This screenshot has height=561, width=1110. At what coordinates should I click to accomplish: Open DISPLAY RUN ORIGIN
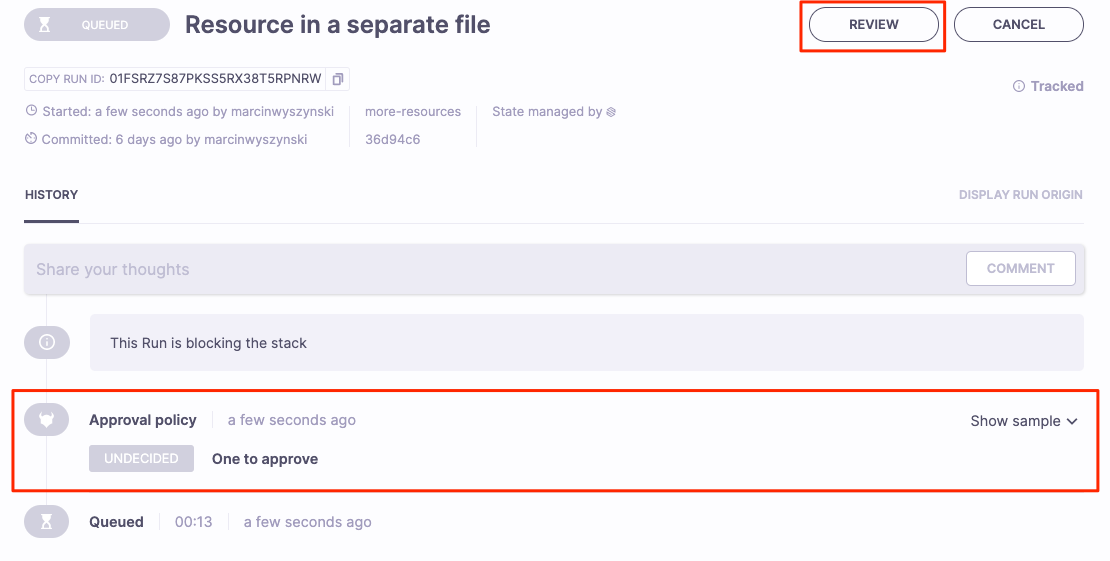click(x=1020, y=195)
